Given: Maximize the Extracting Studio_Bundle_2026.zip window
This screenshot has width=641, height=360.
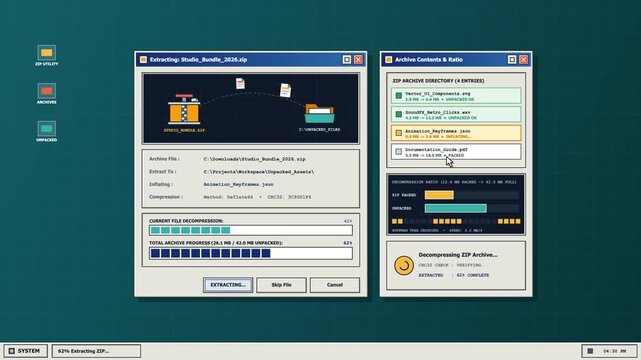Looking at the screenshot, I should [347, 60].
